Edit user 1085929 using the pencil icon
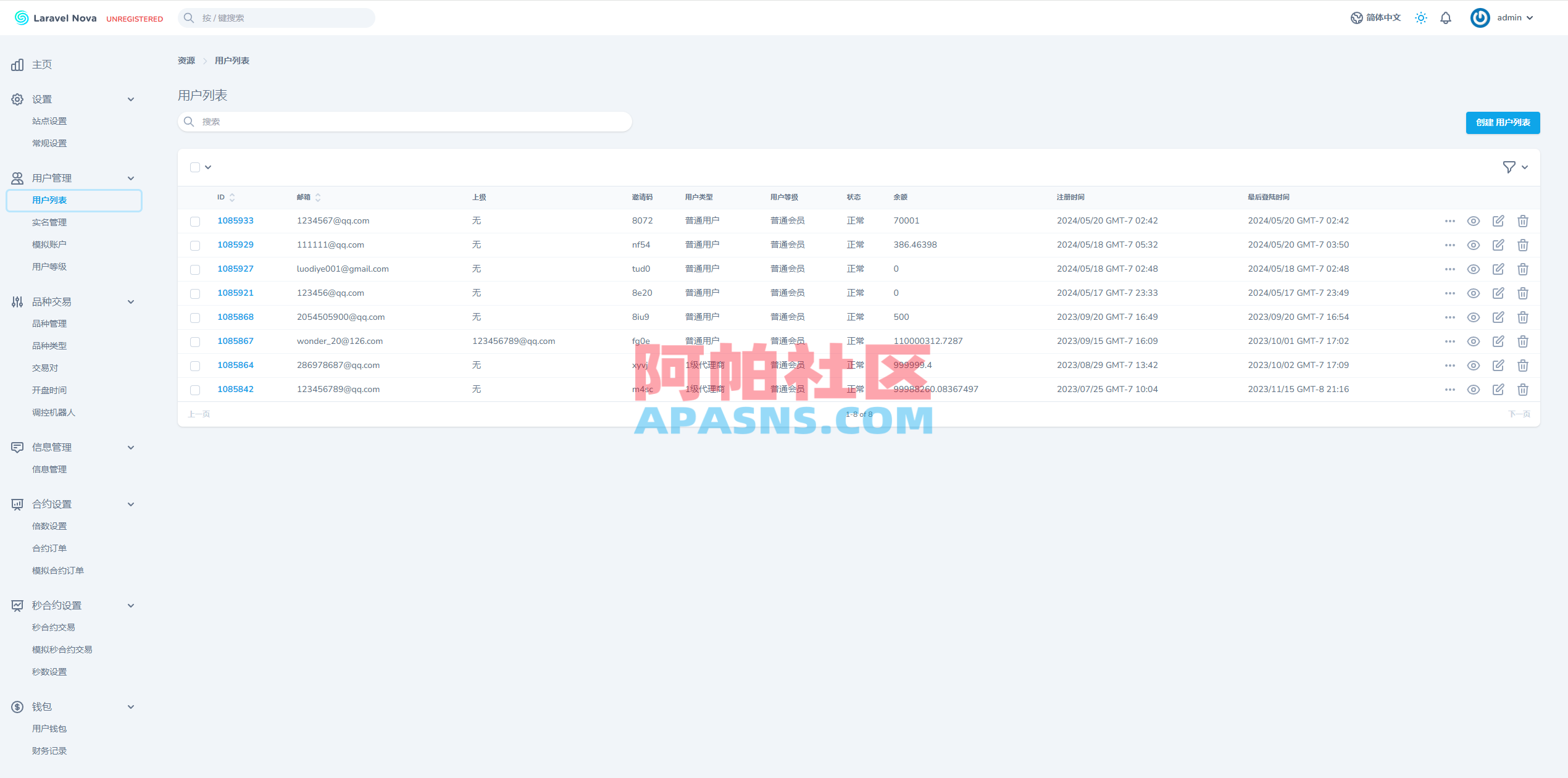The height and width of the screenshot is (778, 1568). tap(1498, 245)
